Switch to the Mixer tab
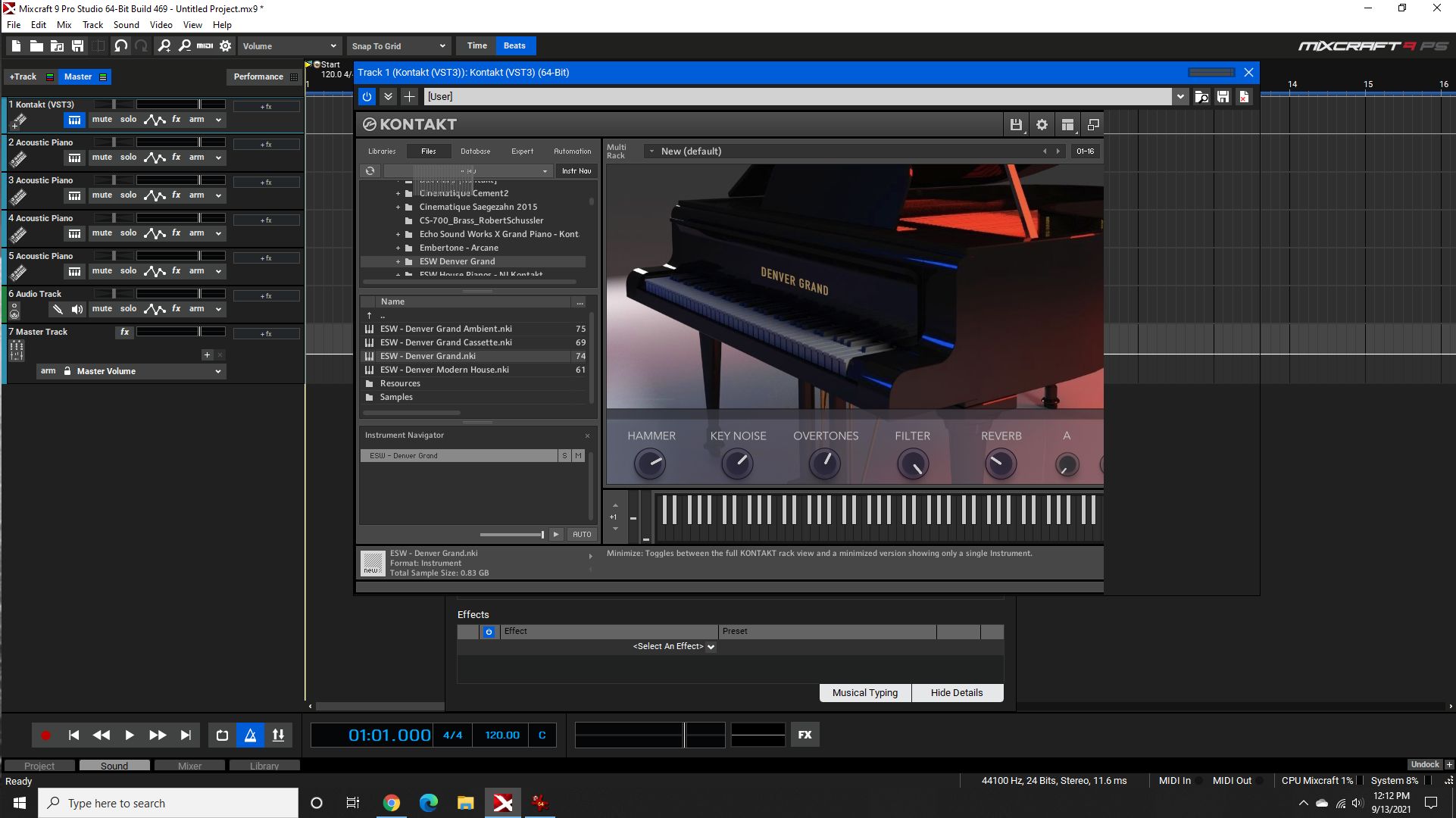 pyautogui.click(x=189, y=766)
